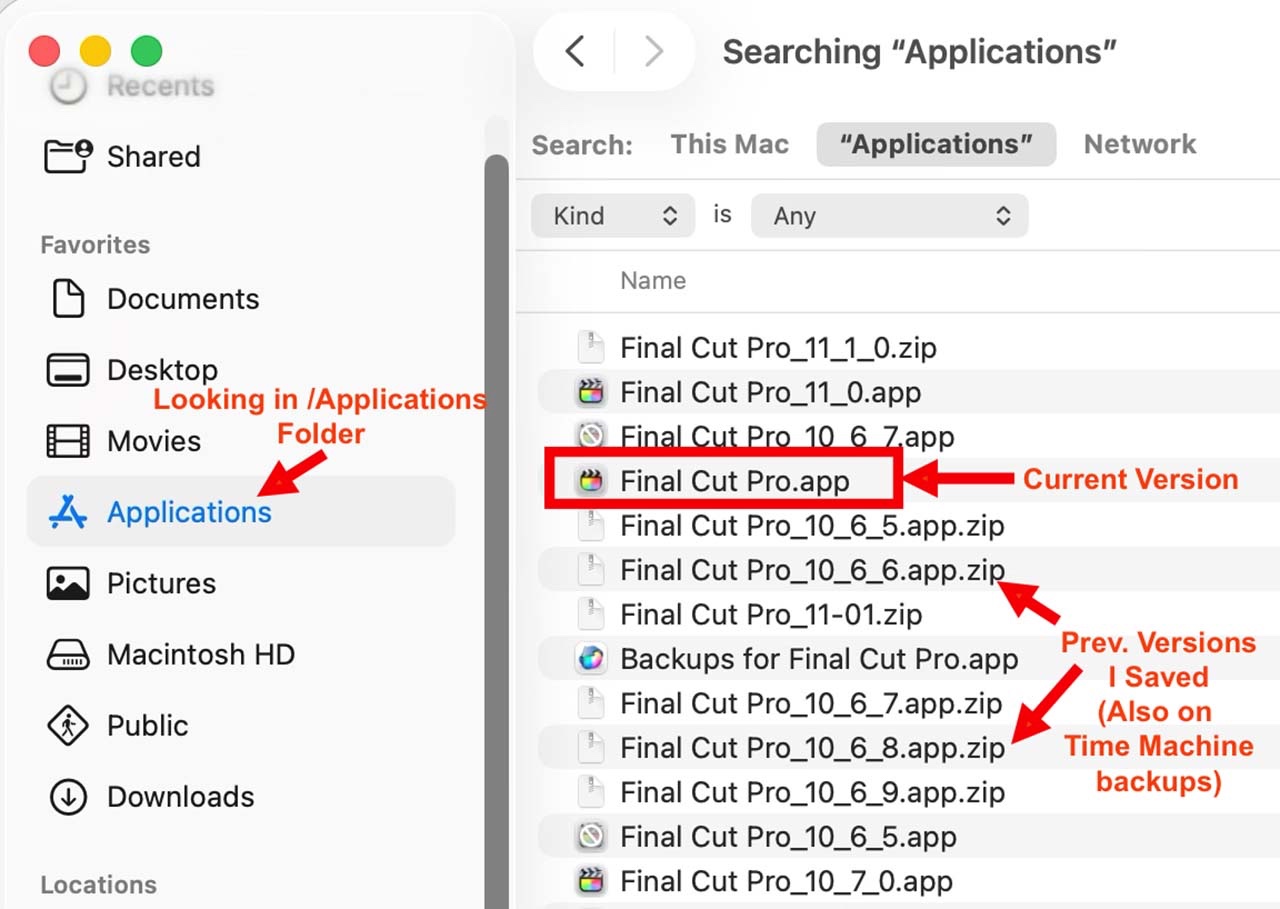This screenshot has width=1280, height=909.
Task: Click the prohibited icon of Final Cut Pro_10_6_7.app
Action: [591, 436]
